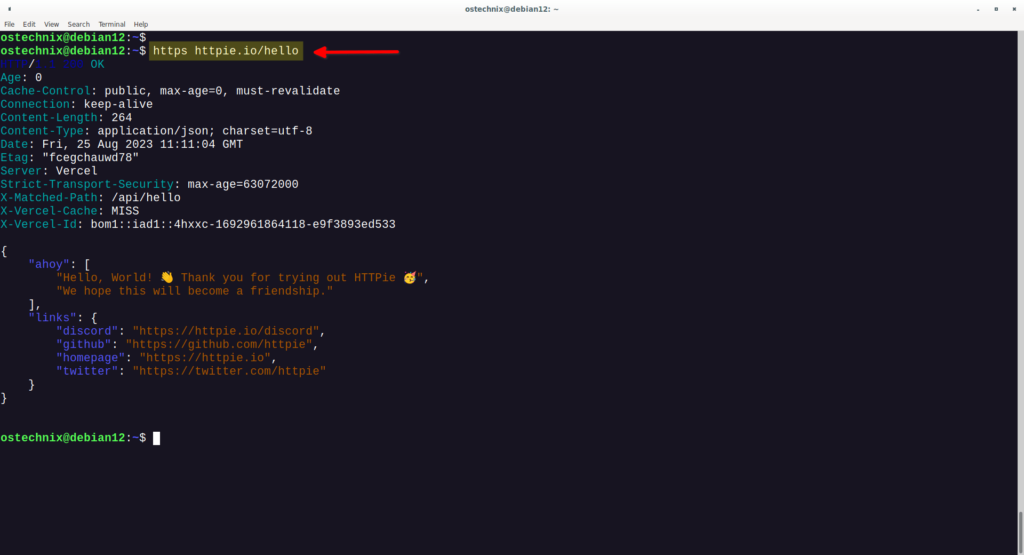Image resolution: width=1024 pixels, height=555 pixels.
Task: Open the Help menu
Action: coord(140,24)
